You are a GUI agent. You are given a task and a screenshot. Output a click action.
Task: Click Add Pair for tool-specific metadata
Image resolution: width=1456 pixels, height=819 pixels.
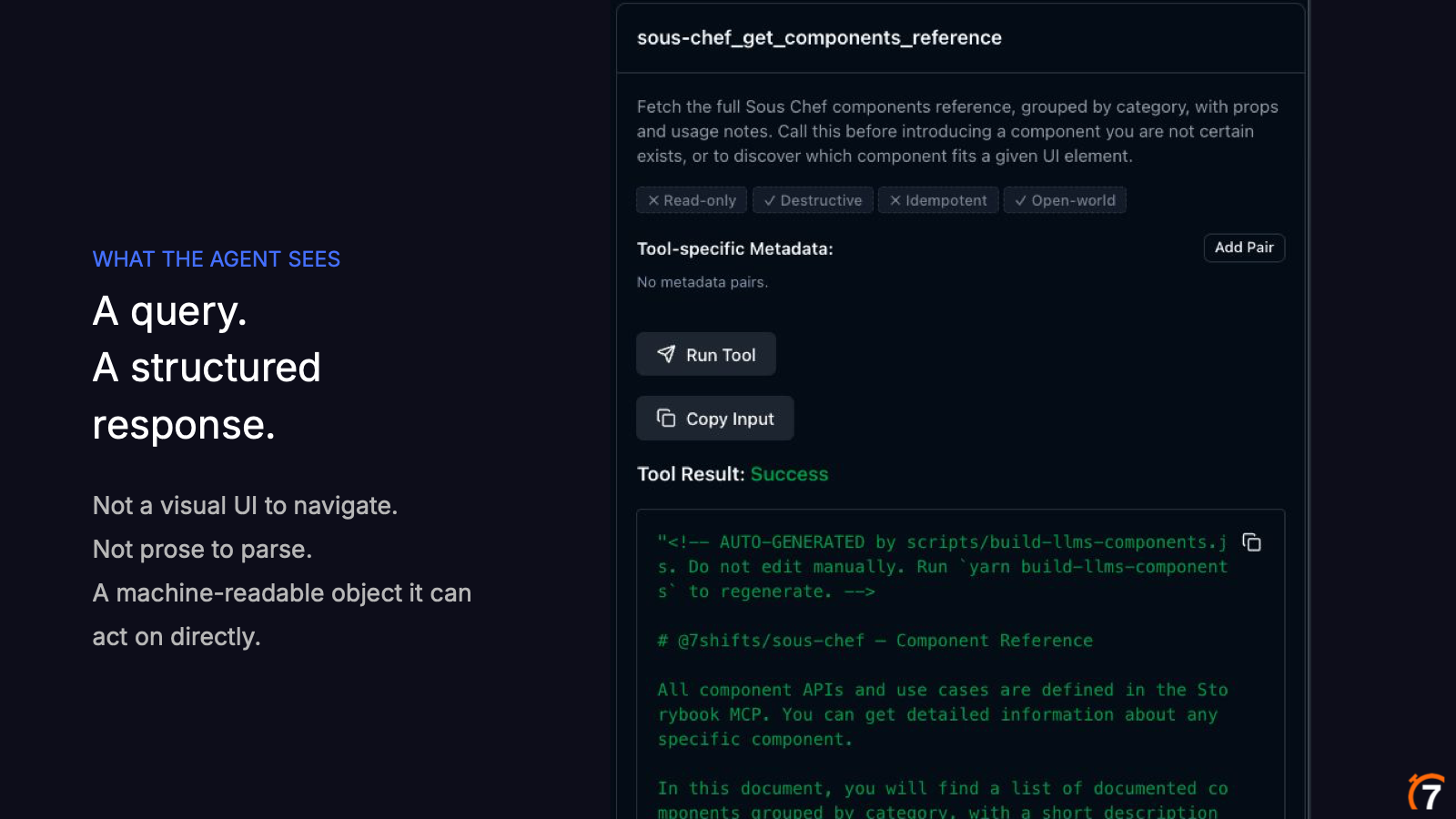pos(1244,248)
